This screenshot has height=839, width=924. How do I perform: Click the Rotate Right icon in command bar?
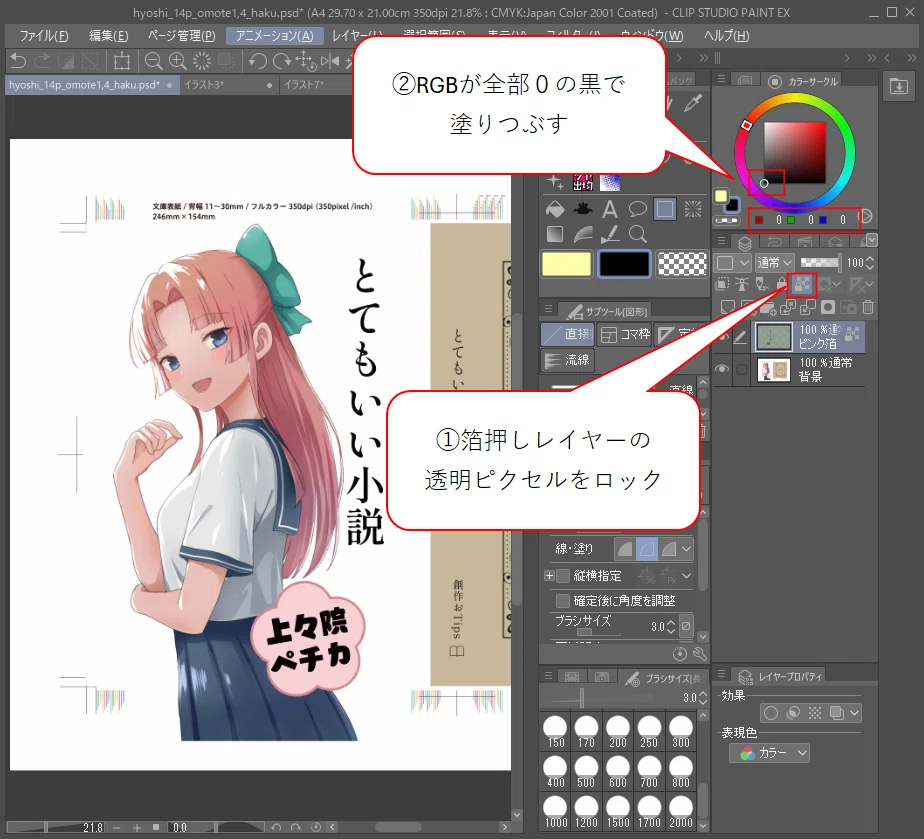coord(282,61)
